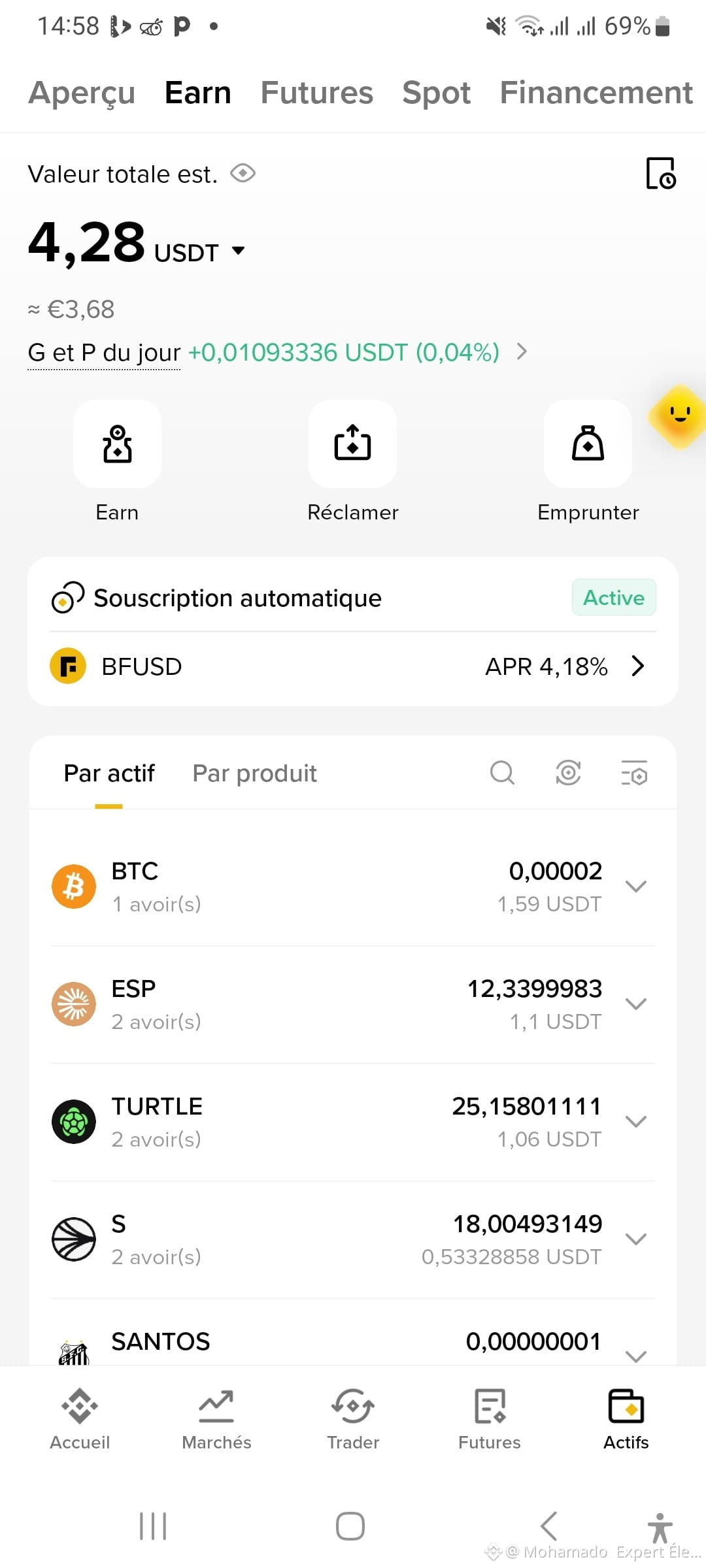The image size is (706, 1568).
Task: Open the history icon at top right
Action: (x=660, y=173)
